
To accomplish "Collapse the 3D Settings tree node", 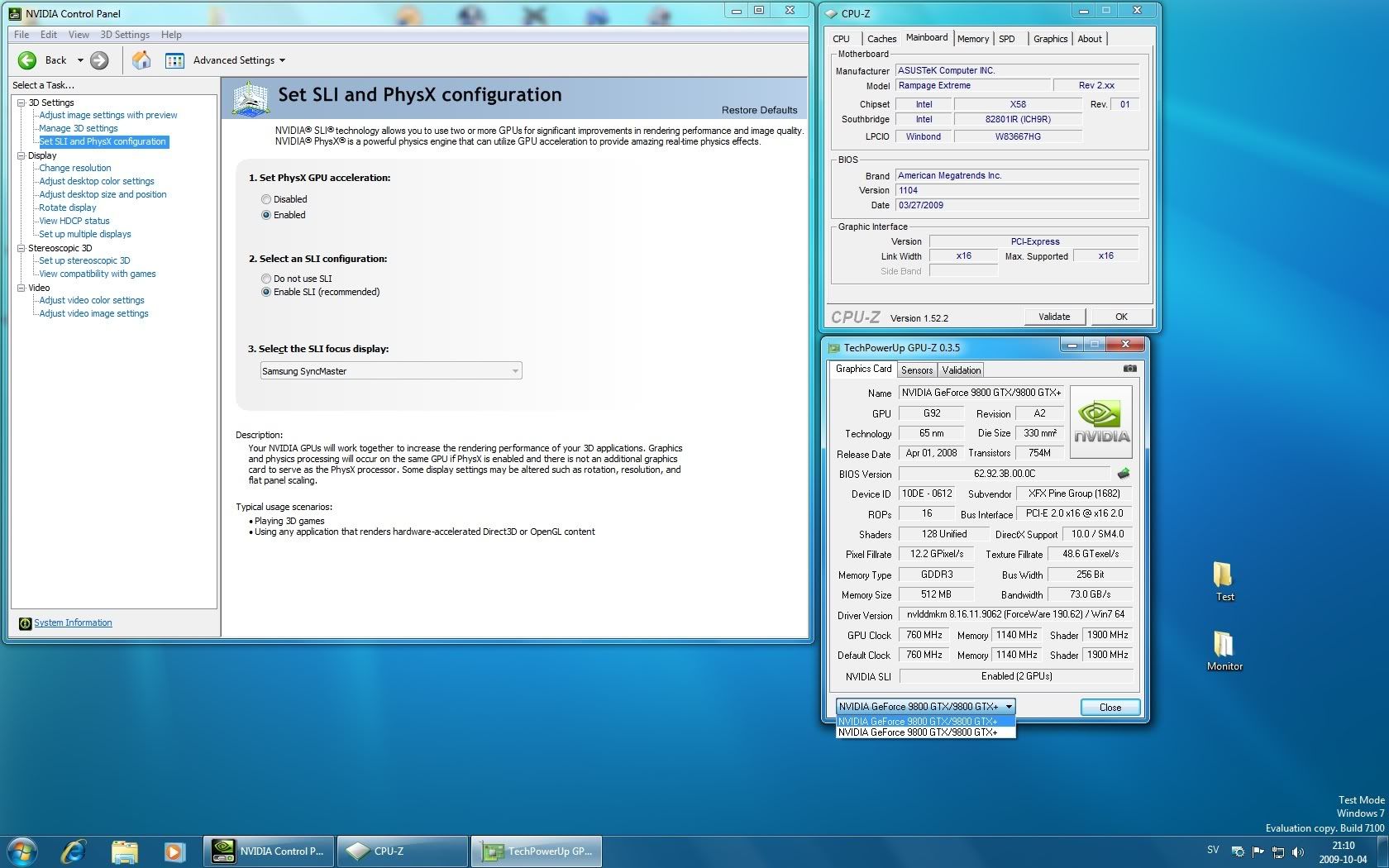I will [x=21, y=103].
